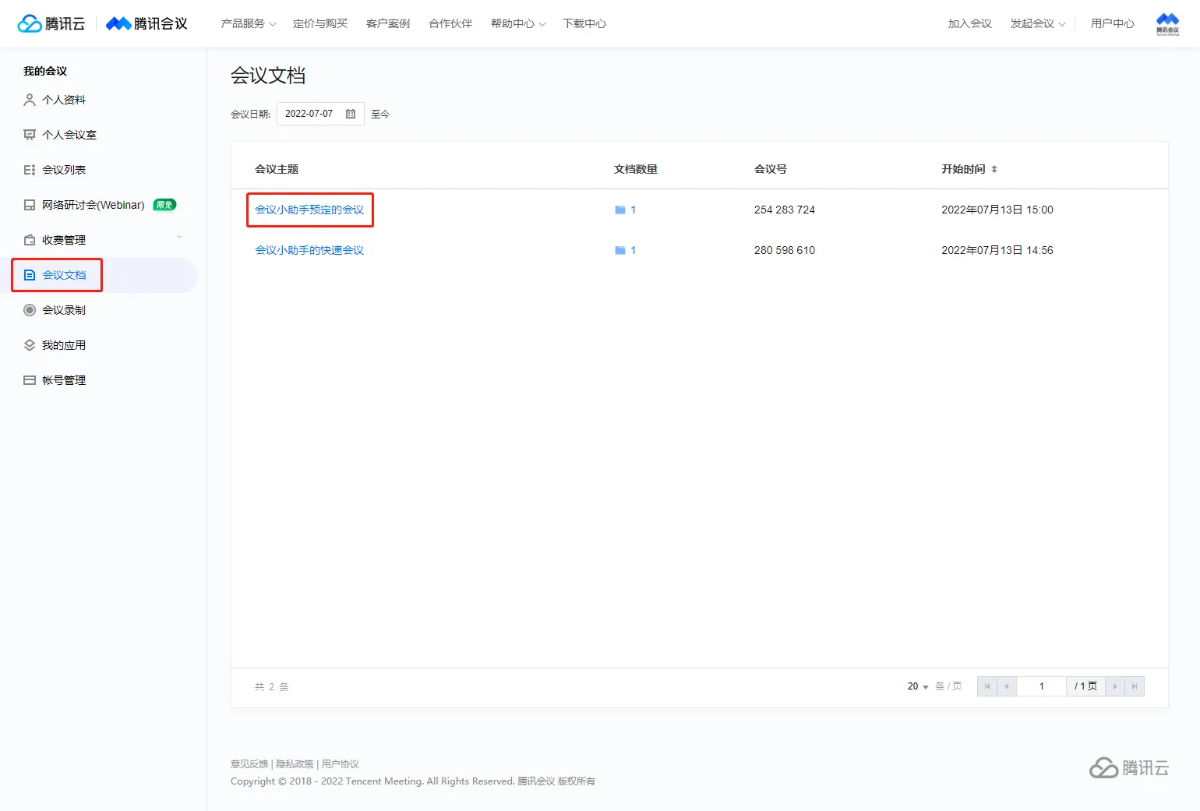Click the 用户协议 footer link

pos(340,764)
